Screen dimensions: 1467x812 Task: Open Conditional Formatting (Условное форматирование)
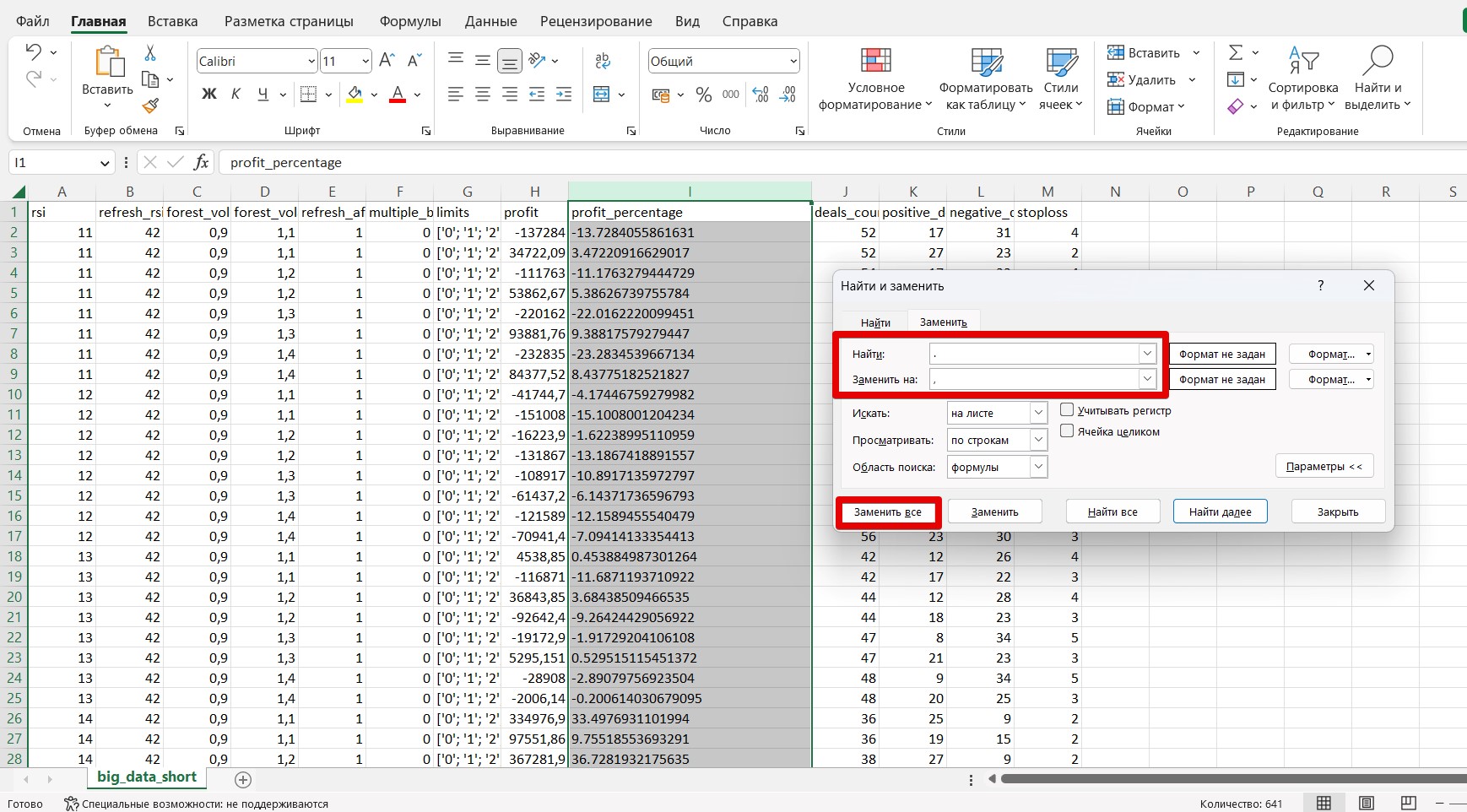[875, 80]
